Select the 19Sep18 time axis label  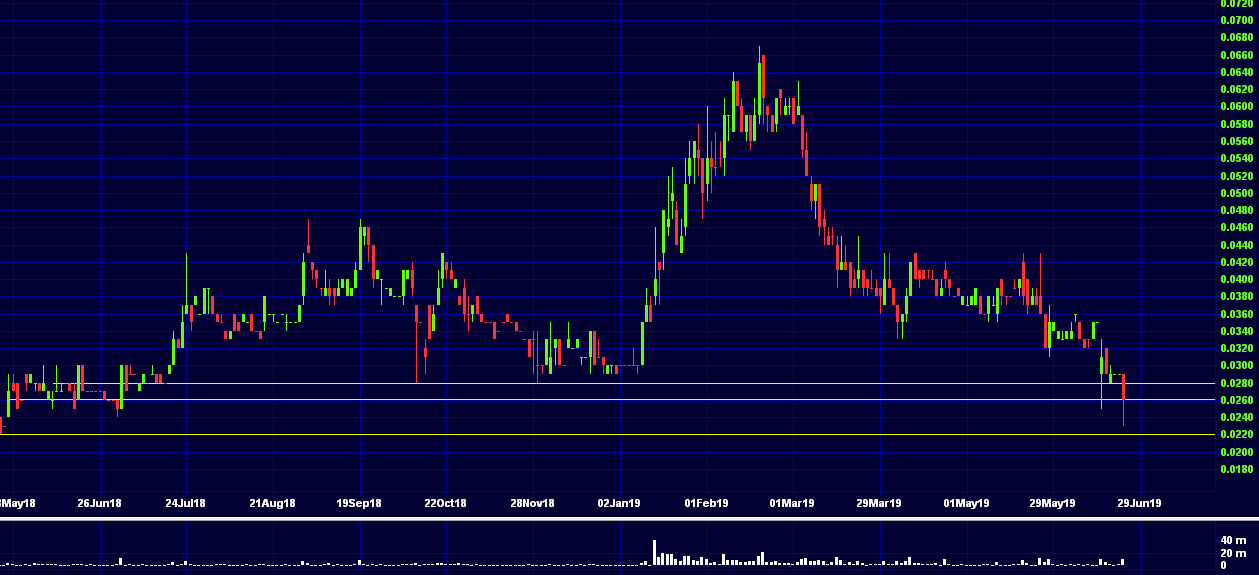[360, 503]
